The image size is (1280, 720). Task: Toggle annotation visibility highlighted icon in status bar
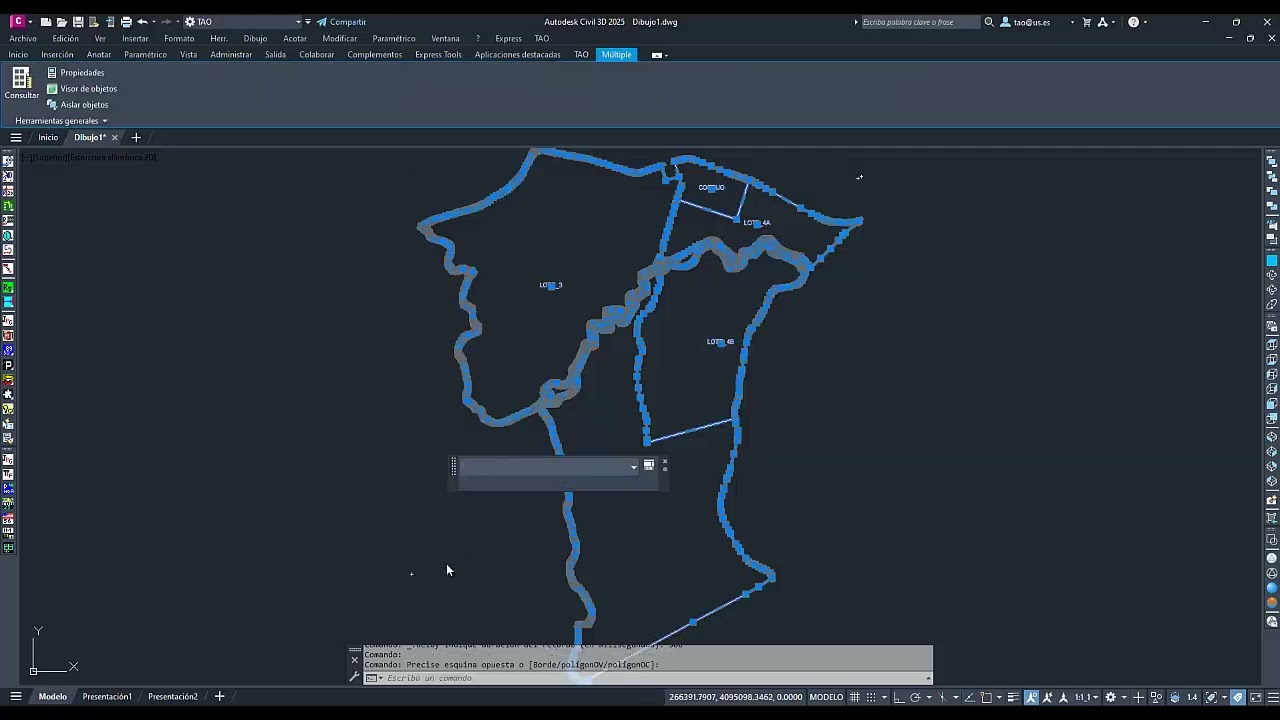(1031, 697)
